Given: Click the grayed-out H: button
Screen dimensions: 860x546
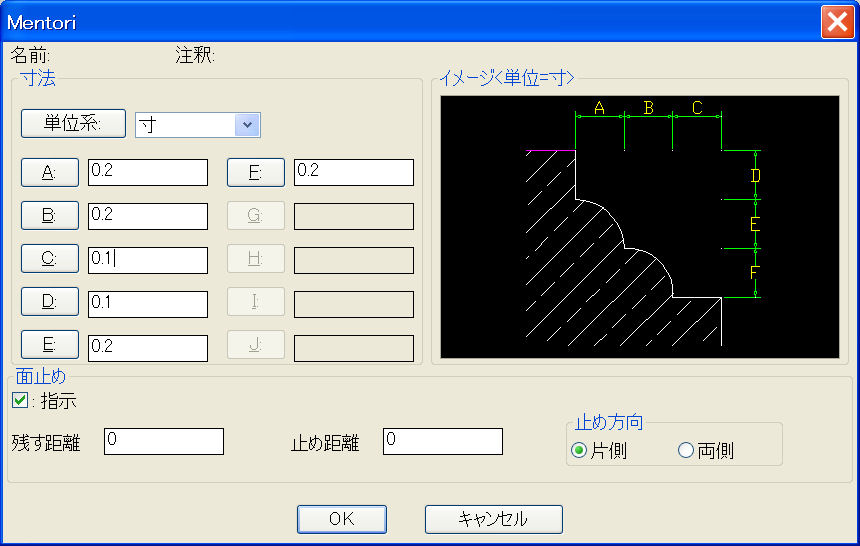Looking at the screenshot, I should [256, 258].
